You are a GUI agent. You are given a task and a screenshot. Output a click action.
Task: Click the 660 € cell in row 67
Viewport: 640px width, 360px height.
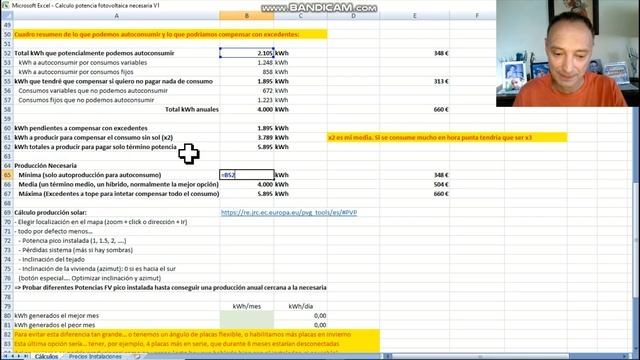point(414,194)
